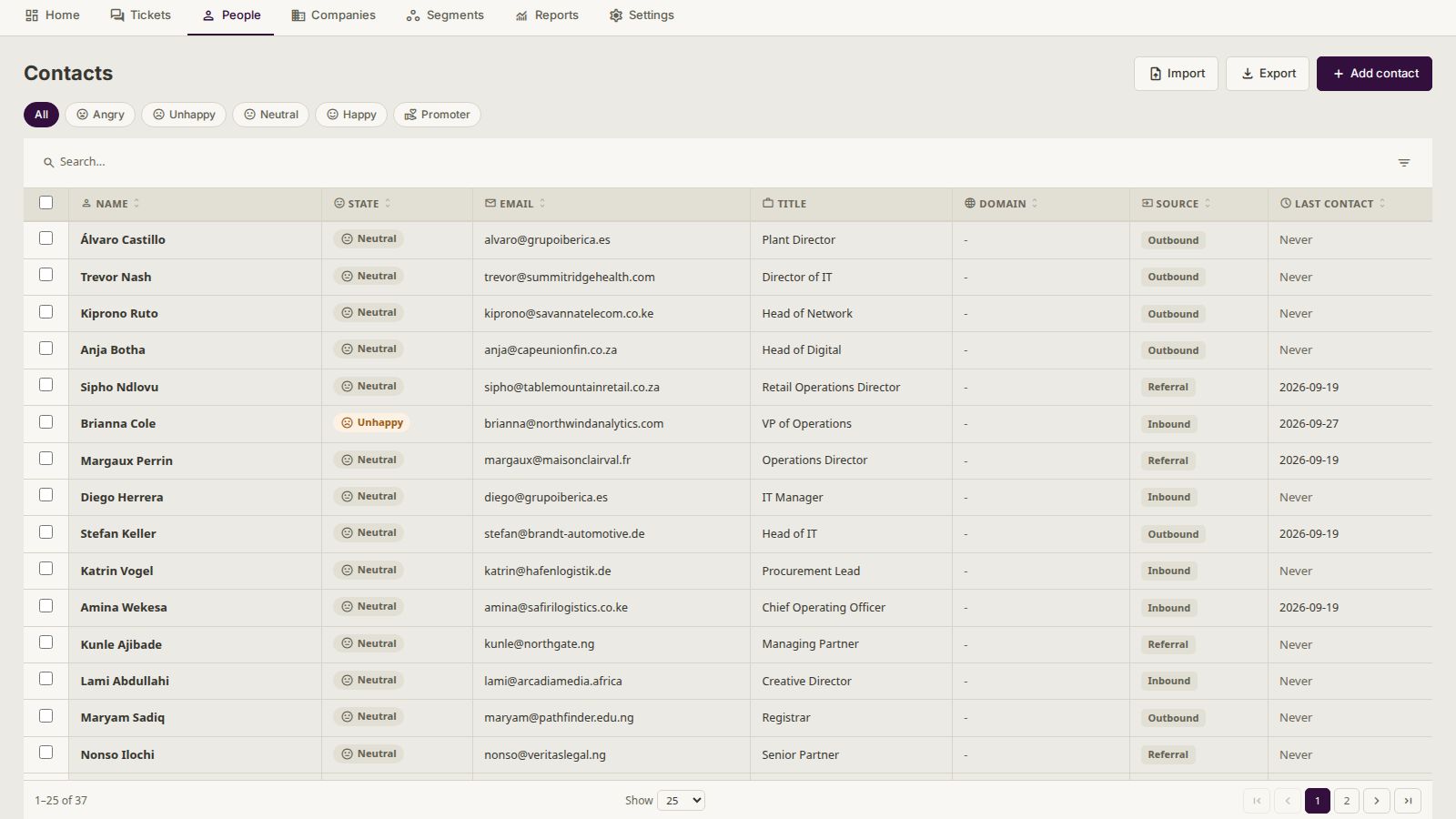
Task: Open the table filter options icon
Action: [x=1404, y=162]
